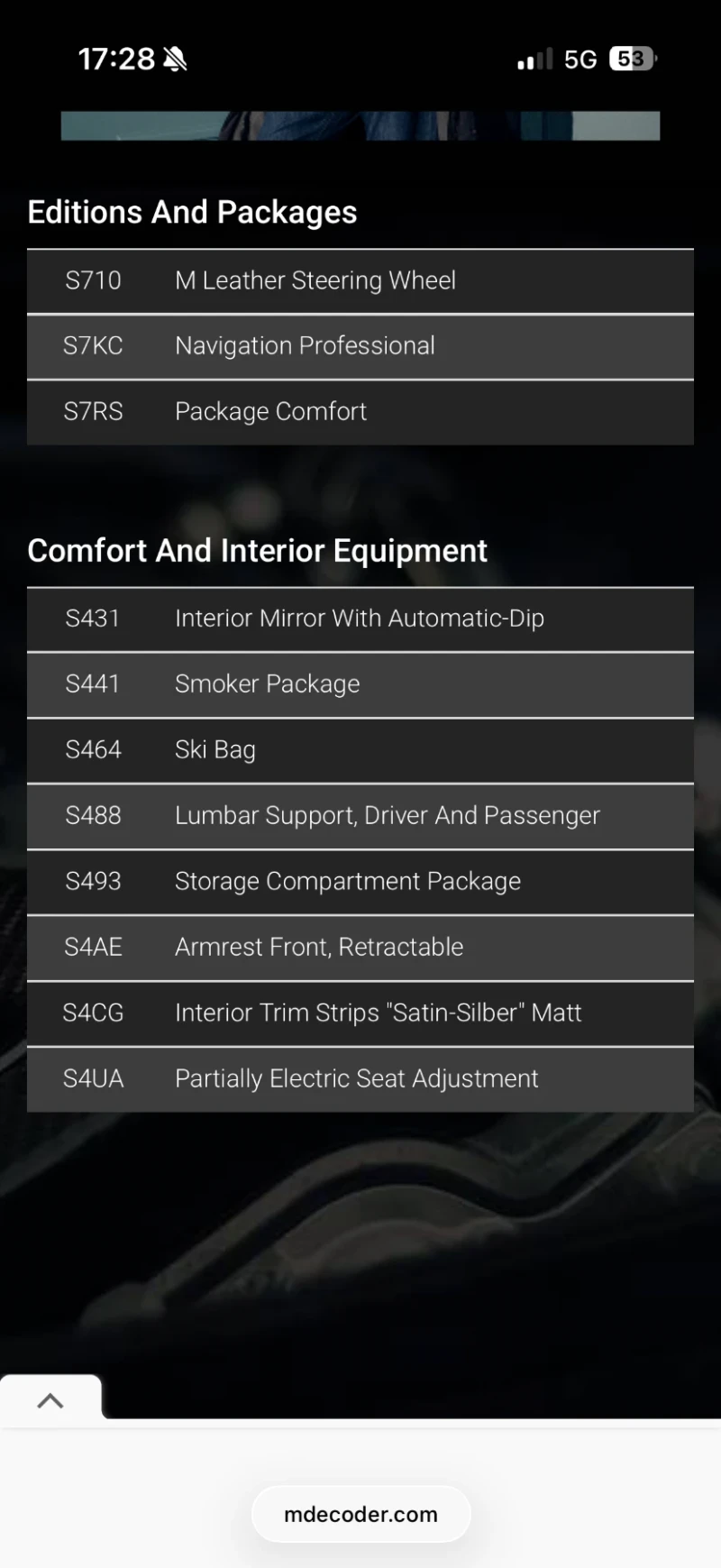Tap the silent mode bell icon
Screen dimensions: 721x1568
point(175,60)
